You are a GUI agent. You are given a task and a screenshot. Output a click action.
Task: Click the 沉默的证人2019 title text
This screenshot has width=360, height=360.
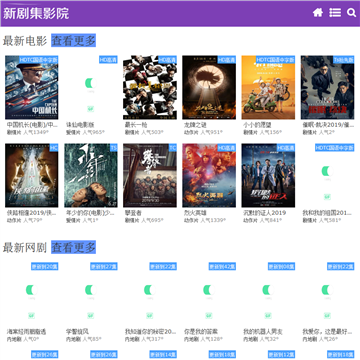pos(265,213)
